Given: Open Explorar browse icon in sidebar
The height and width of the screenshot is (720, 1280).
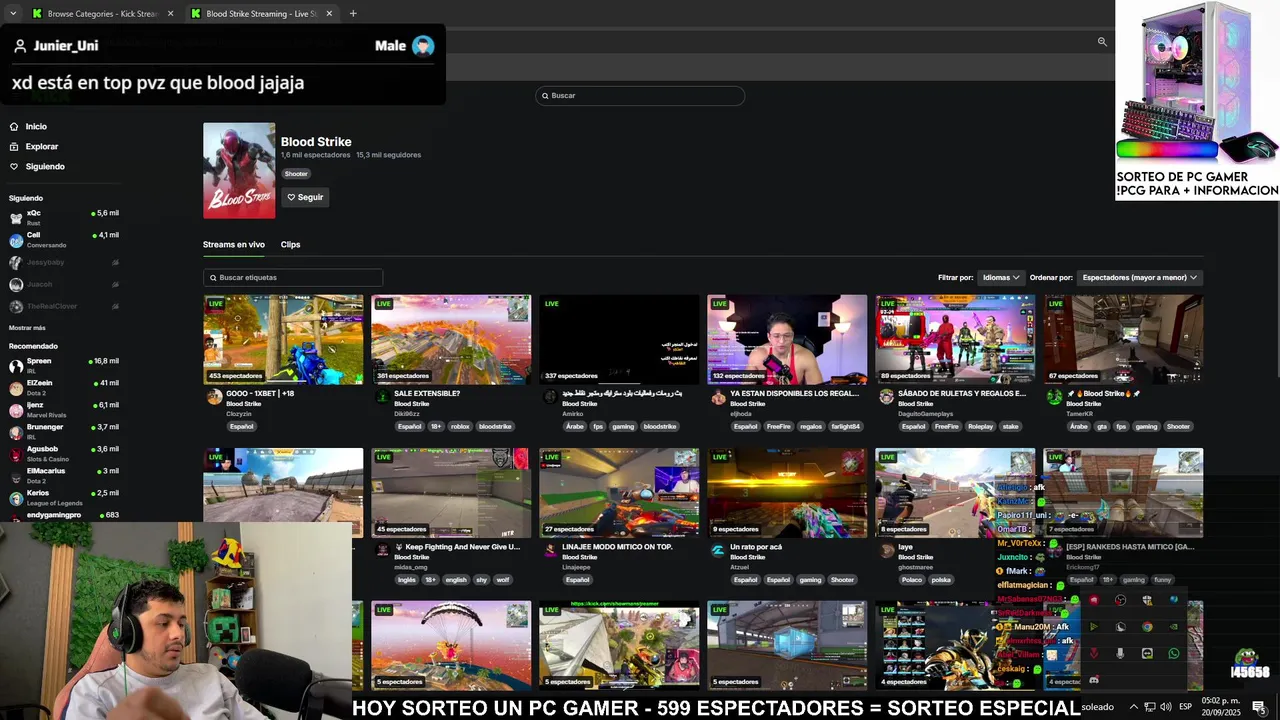Looking at the screenshot, I should coord(14,147).
